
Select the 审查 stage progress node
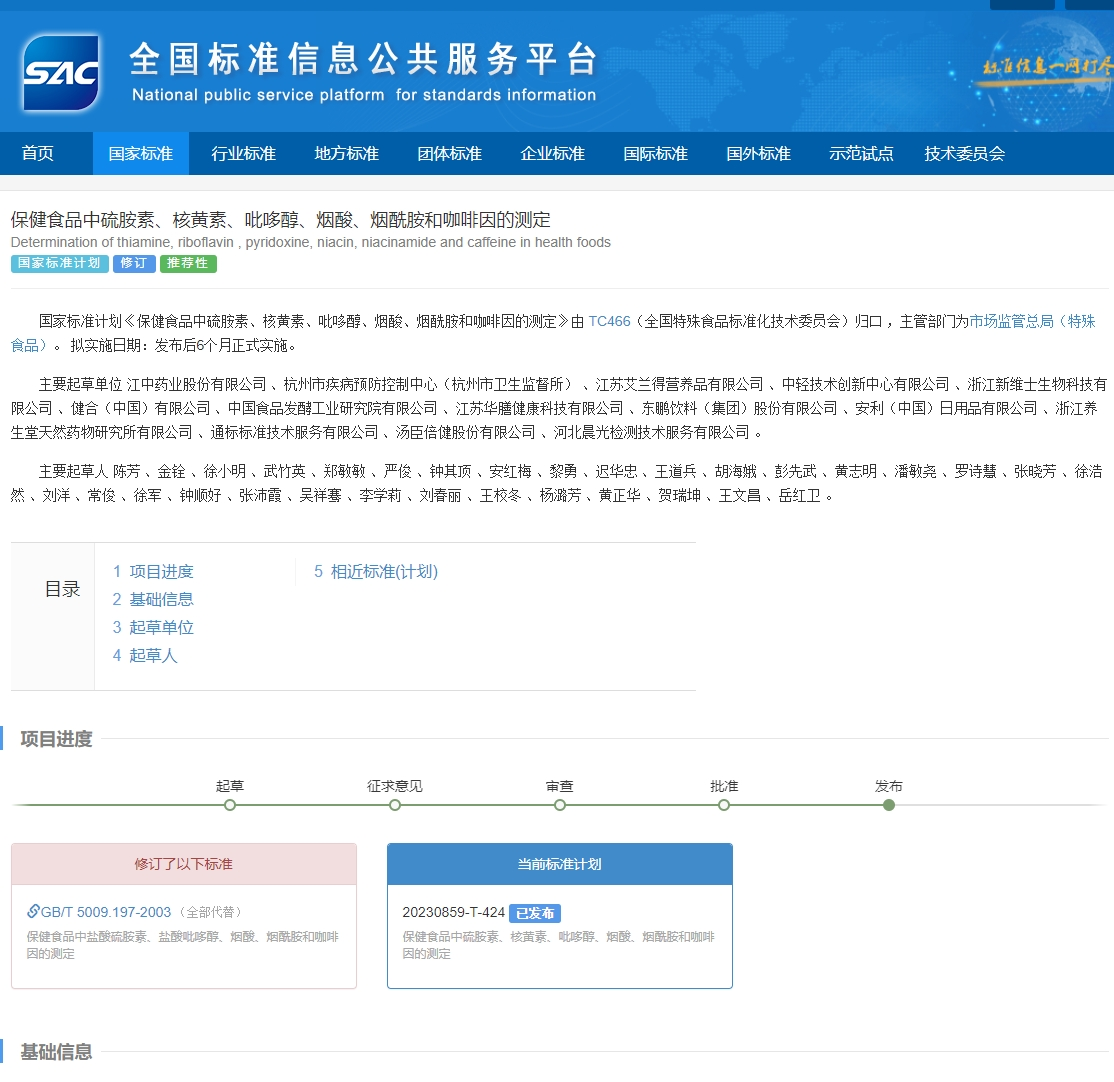(x=560, y=805)
